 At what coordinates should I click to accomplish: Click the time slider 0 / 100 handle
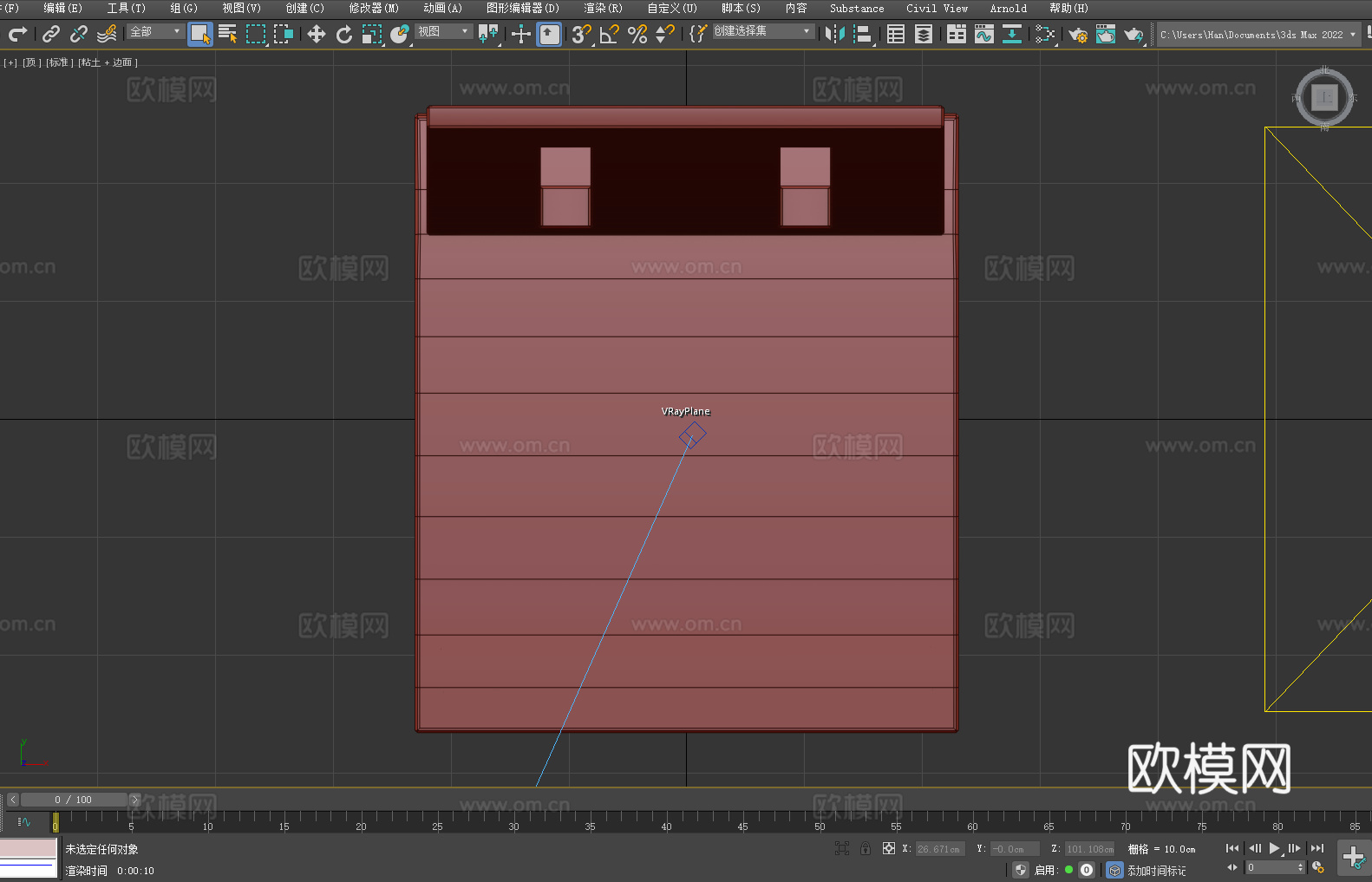(74, 800)
